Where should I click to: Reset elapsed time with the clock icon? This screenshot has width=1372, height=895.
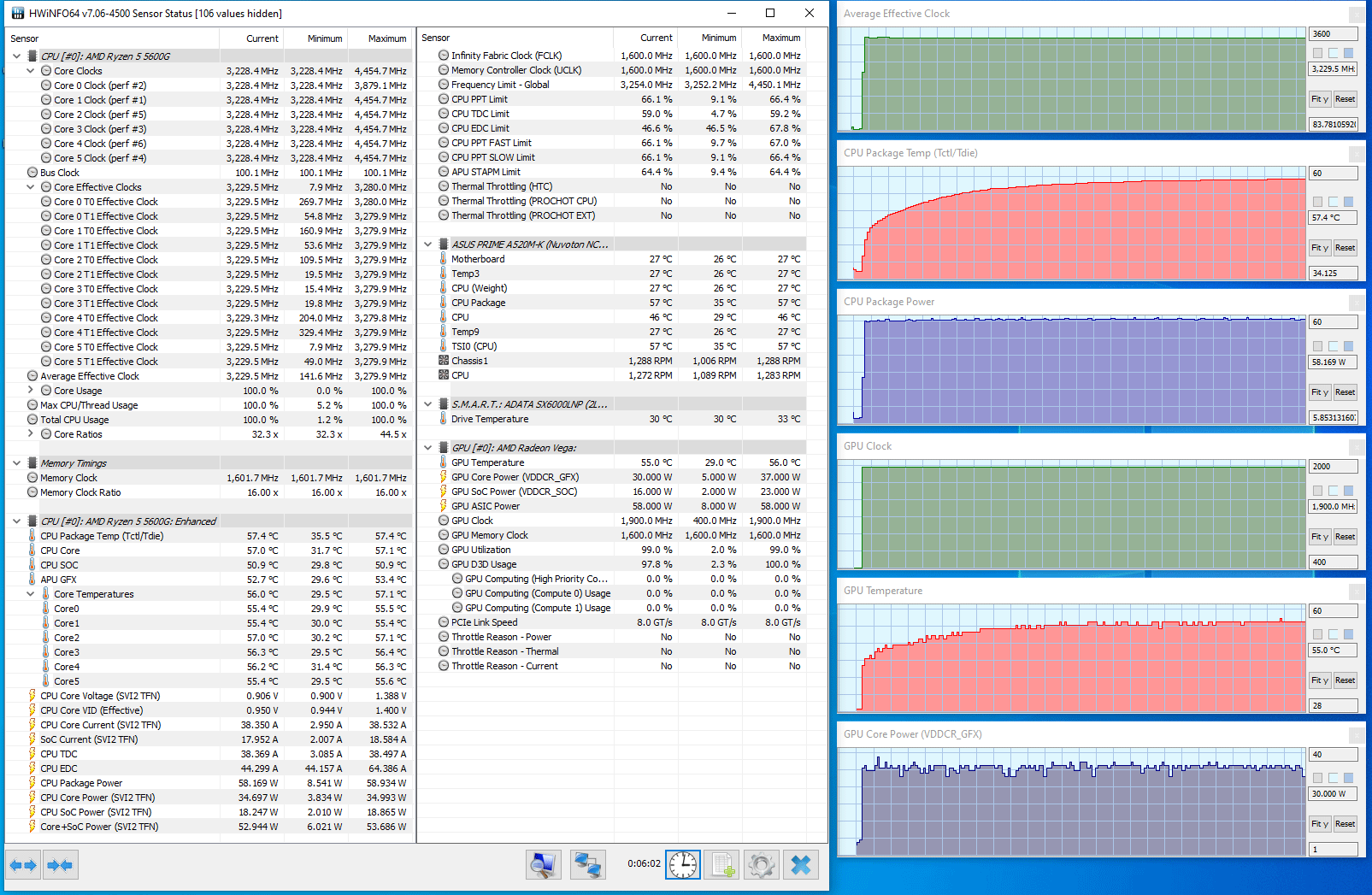[683, 865]
